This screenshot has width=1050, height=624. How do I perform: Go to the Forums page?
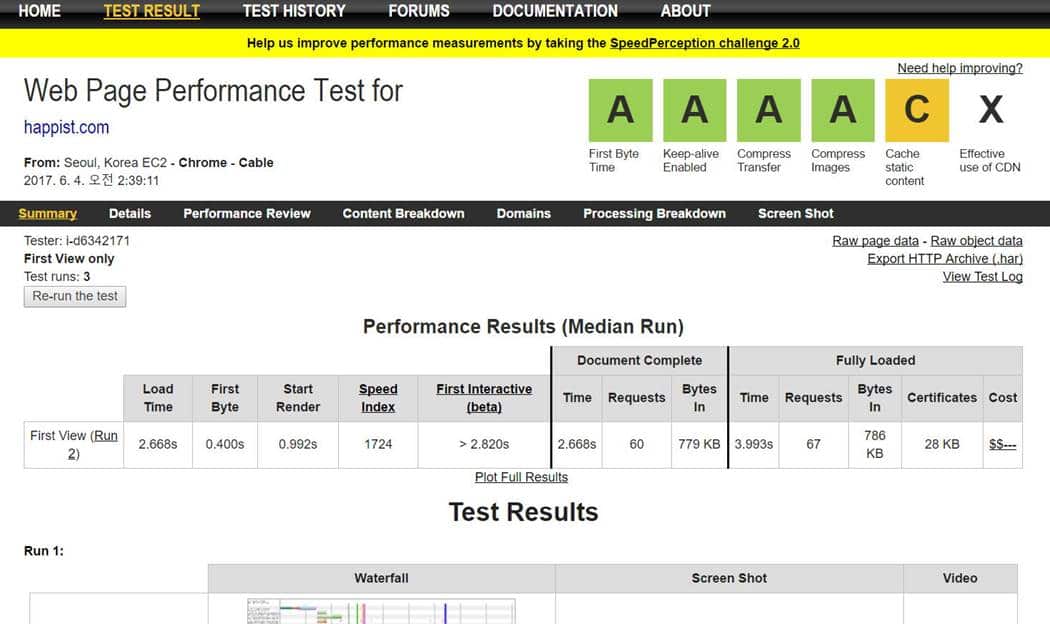(x=419, y=11)
